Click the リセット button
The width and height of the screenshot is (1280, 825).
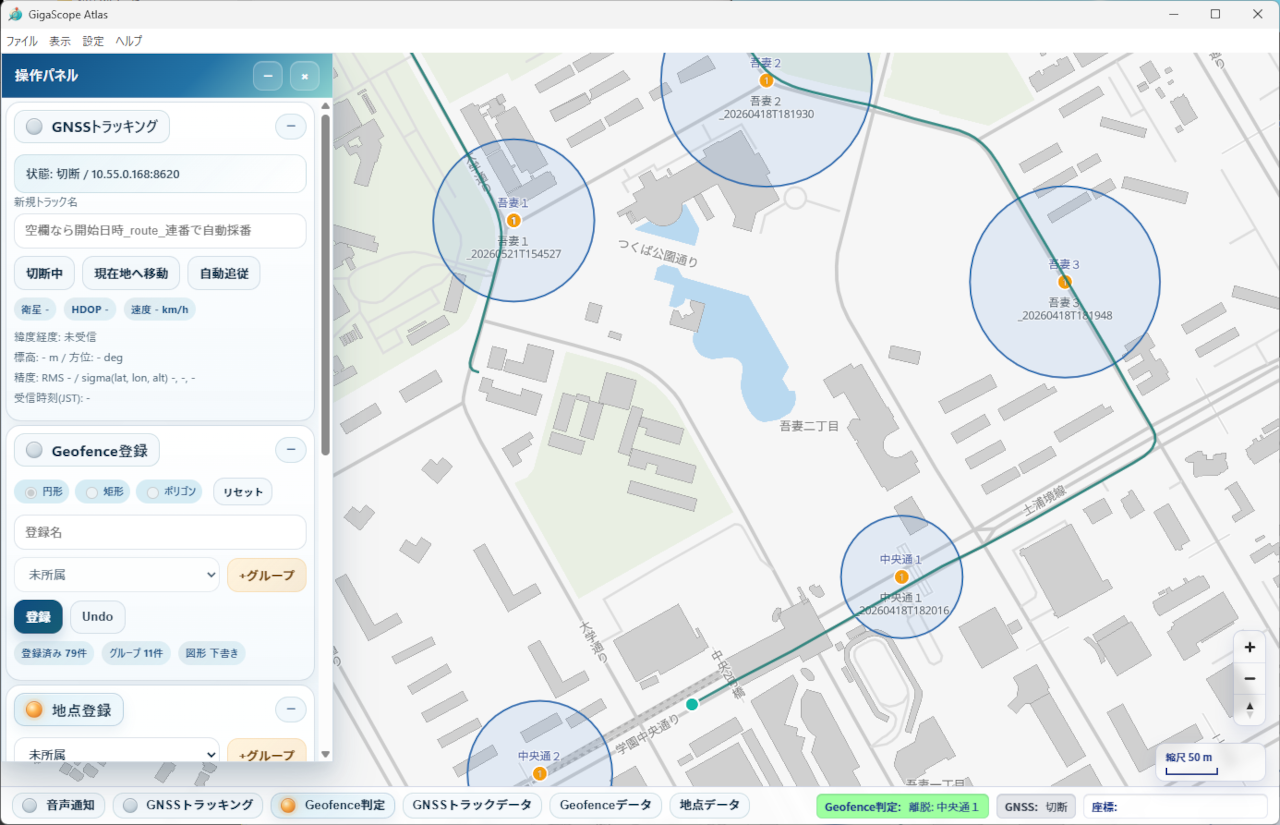(x=243, y=492)
